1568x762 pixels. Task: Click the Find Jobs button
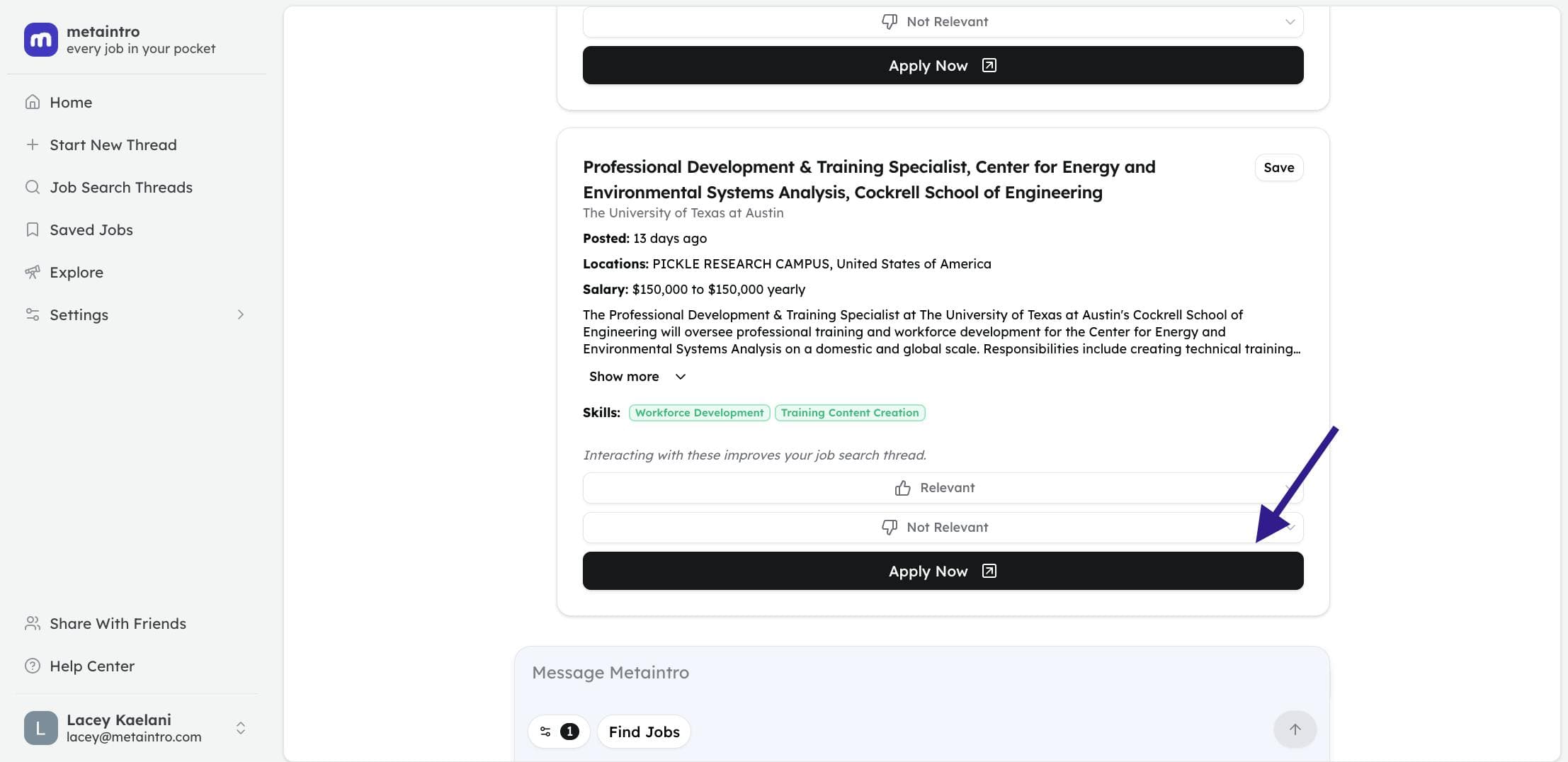point(644,732)
